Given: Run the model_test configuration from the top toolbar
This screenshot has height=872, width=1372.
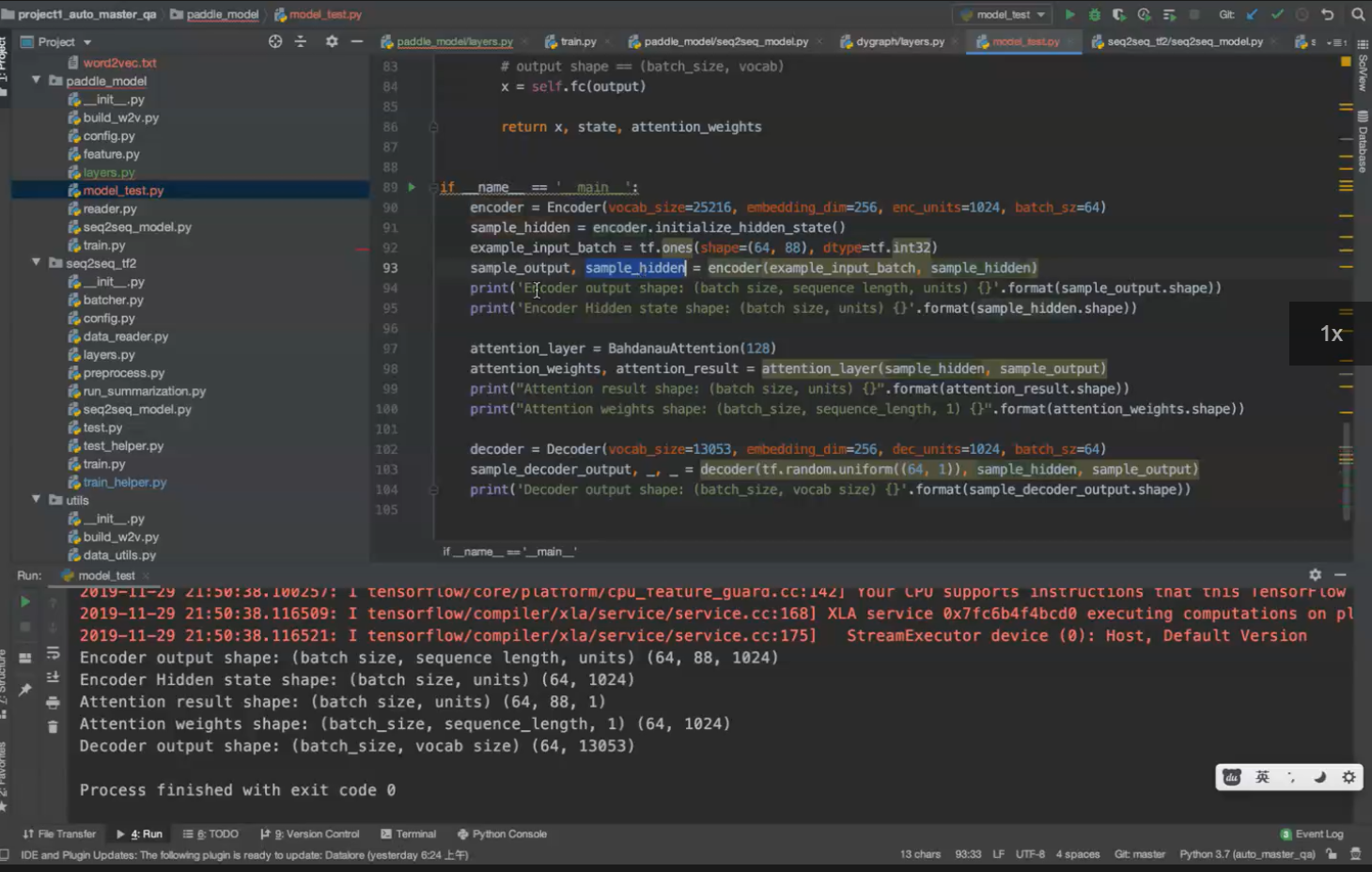Looking at the screenshot, I should click(1069, 14).
